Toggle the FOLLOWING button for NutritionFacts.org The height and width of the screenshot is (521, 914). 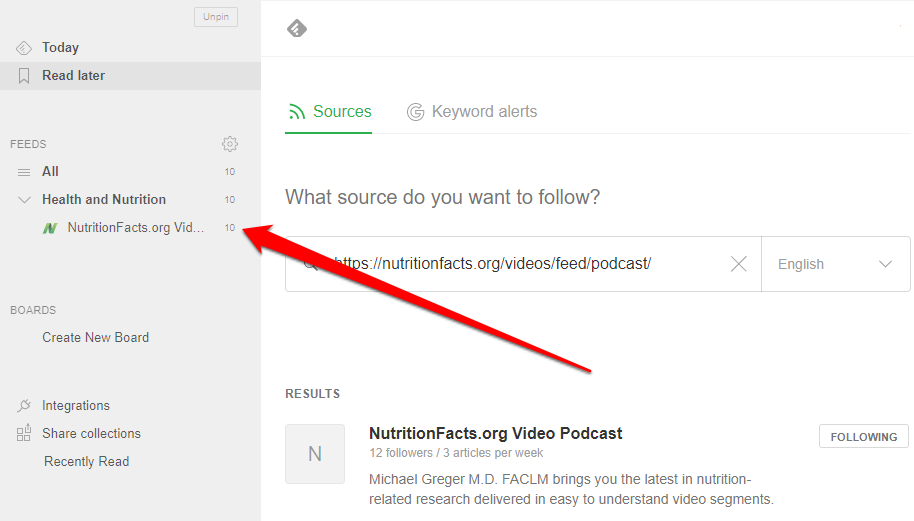[x=863, y=437]
